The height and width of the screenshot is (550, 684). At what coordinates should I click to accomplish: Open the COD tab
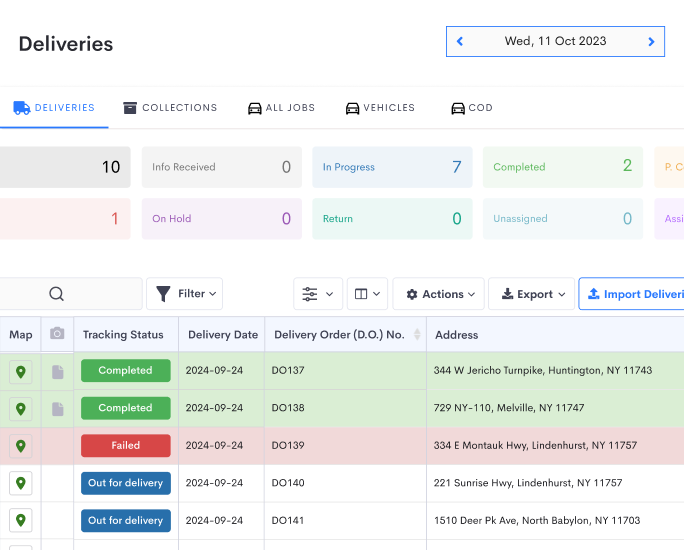[x=472, y=108]
